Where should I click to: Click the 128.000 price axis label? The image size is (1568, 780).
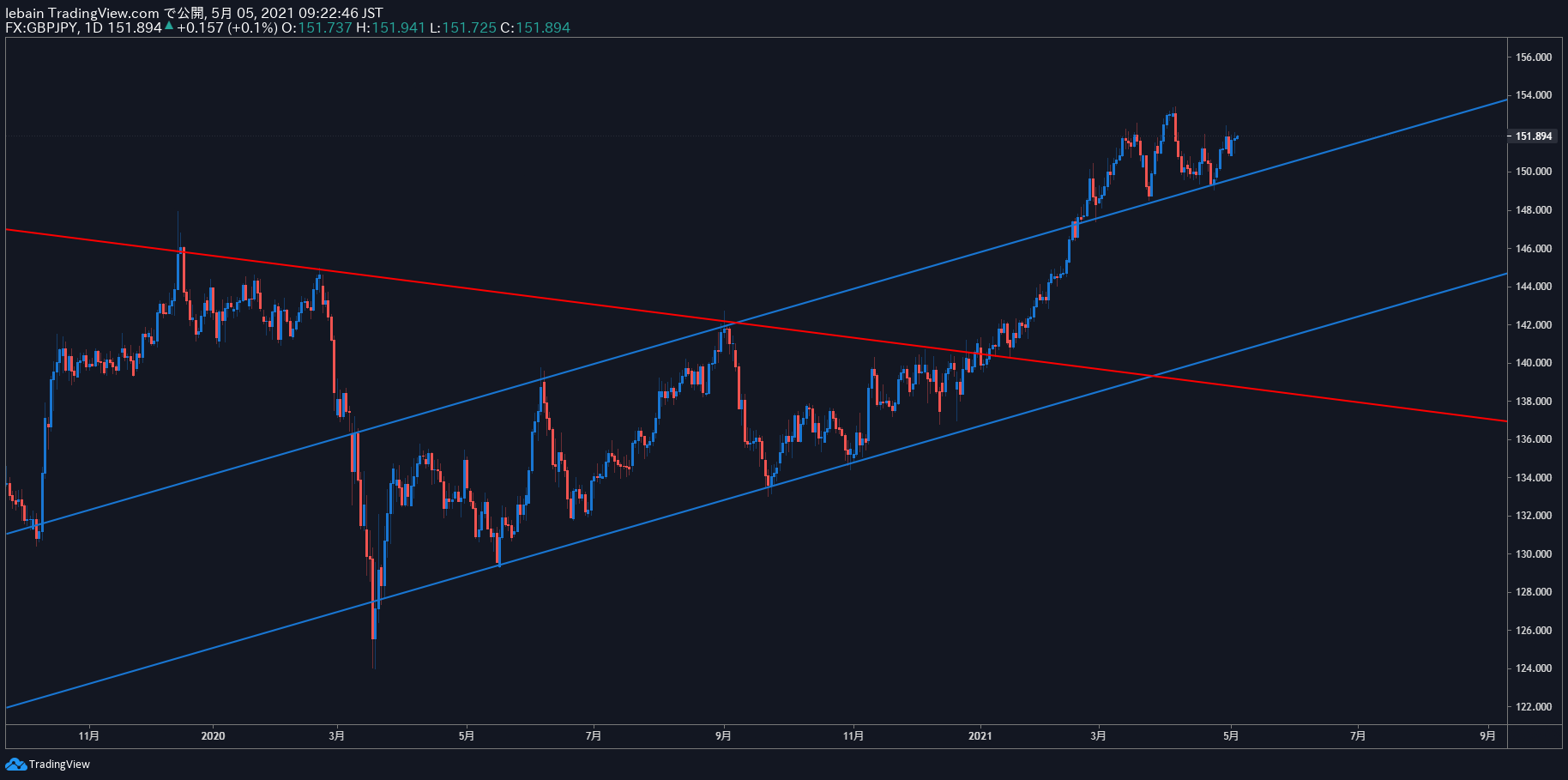[x=1534, y=592]
